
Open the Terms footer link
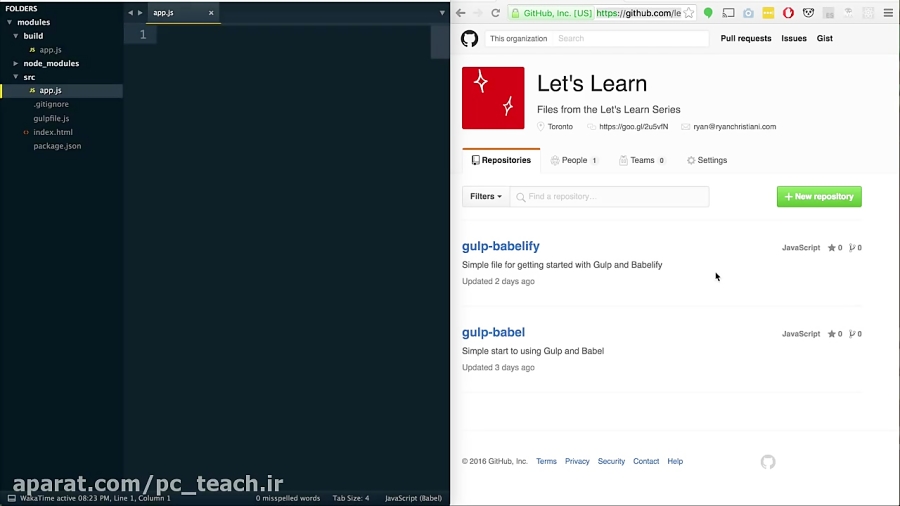(x=546, y=461)
